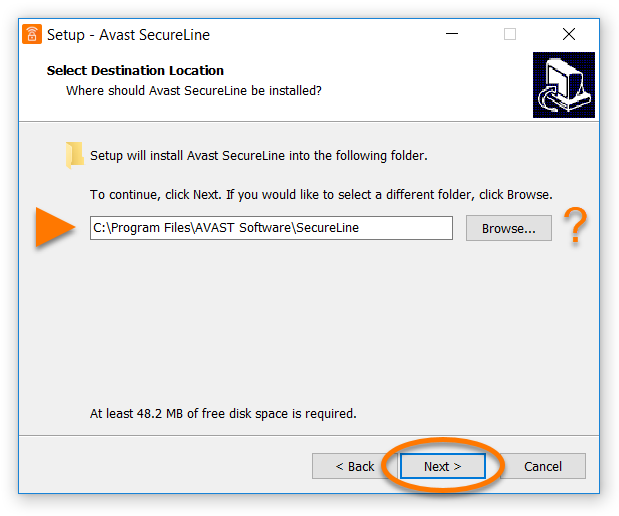Click the orange question mark annotation
Image resolution: width=619 pixels, height=516 pixels.
point(575,226)
